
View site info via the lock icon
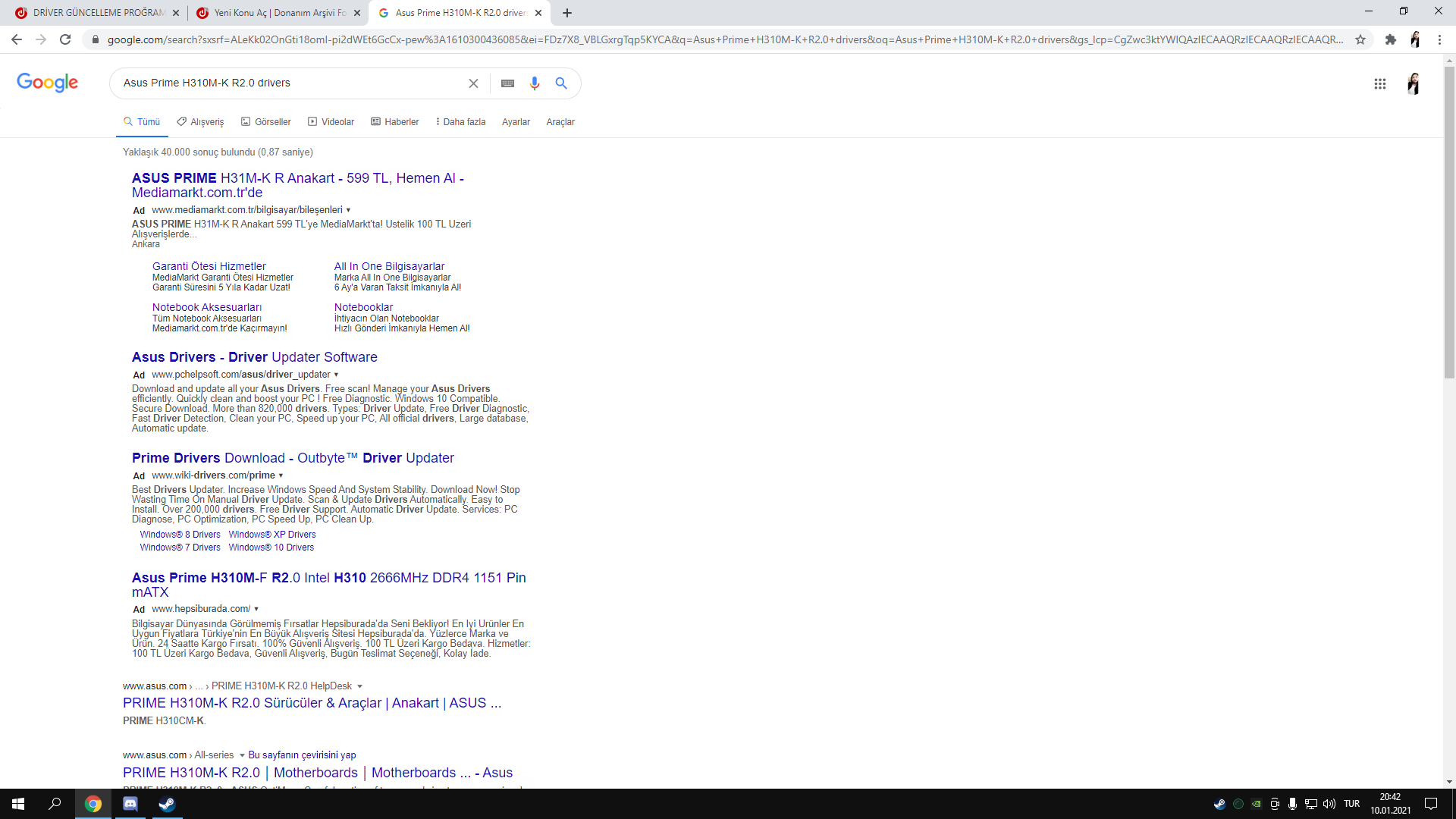point(95,39)
